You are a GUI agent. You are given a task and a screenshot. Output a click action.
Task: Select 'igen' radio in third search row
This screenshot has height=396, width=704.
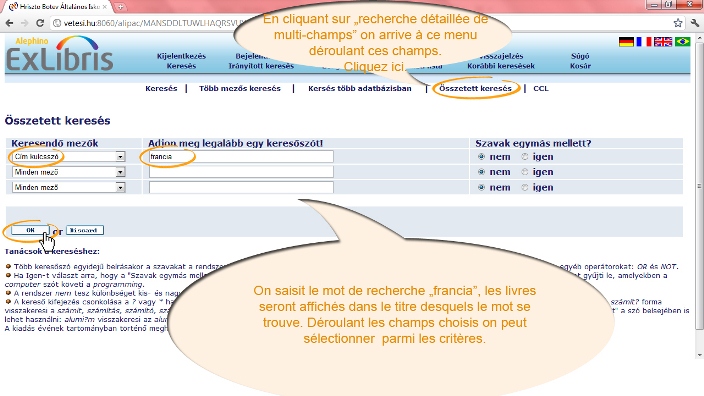coord(524,187)
